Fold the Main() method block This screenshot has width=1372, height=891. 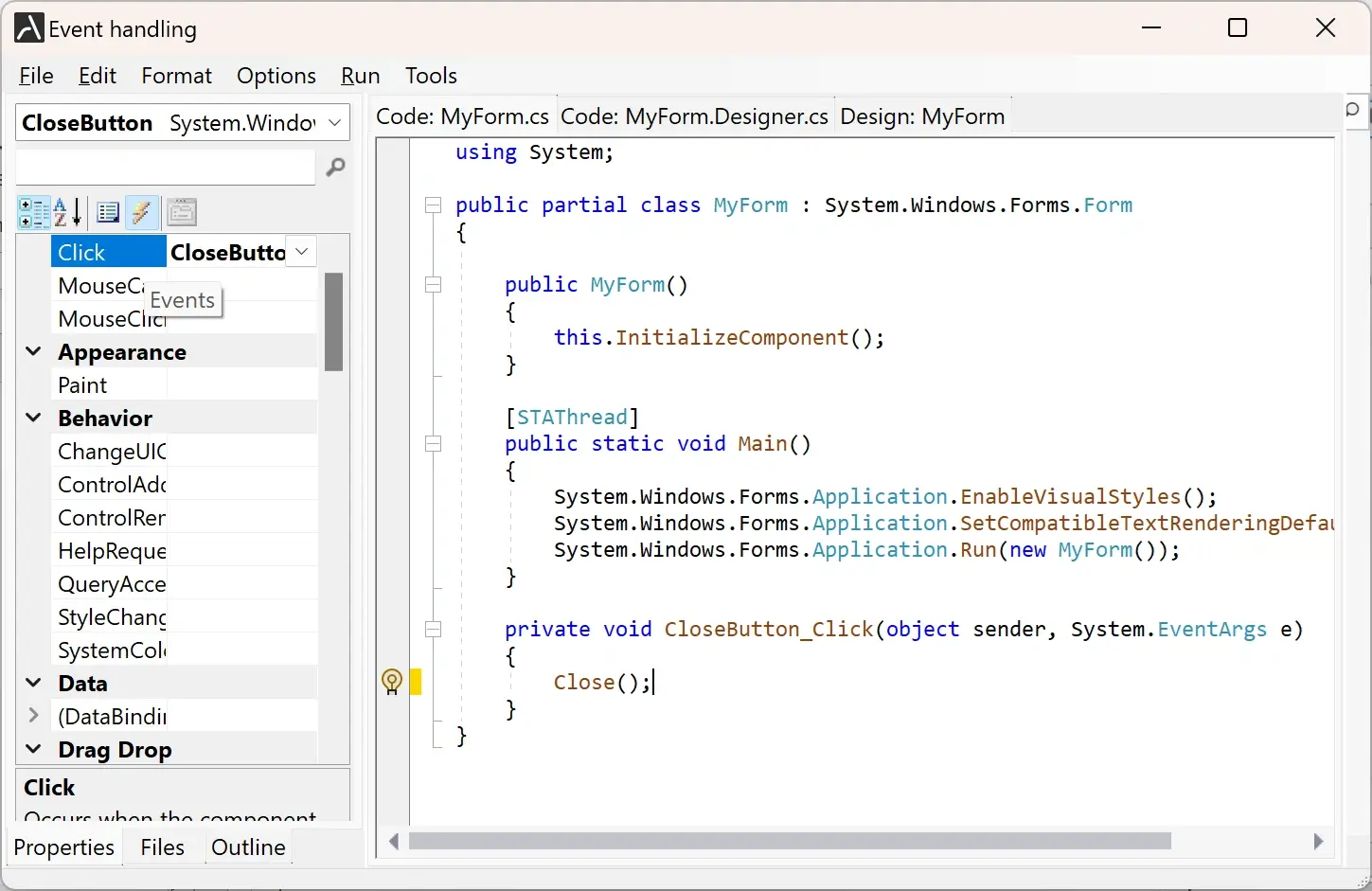[x=434, y=444]
